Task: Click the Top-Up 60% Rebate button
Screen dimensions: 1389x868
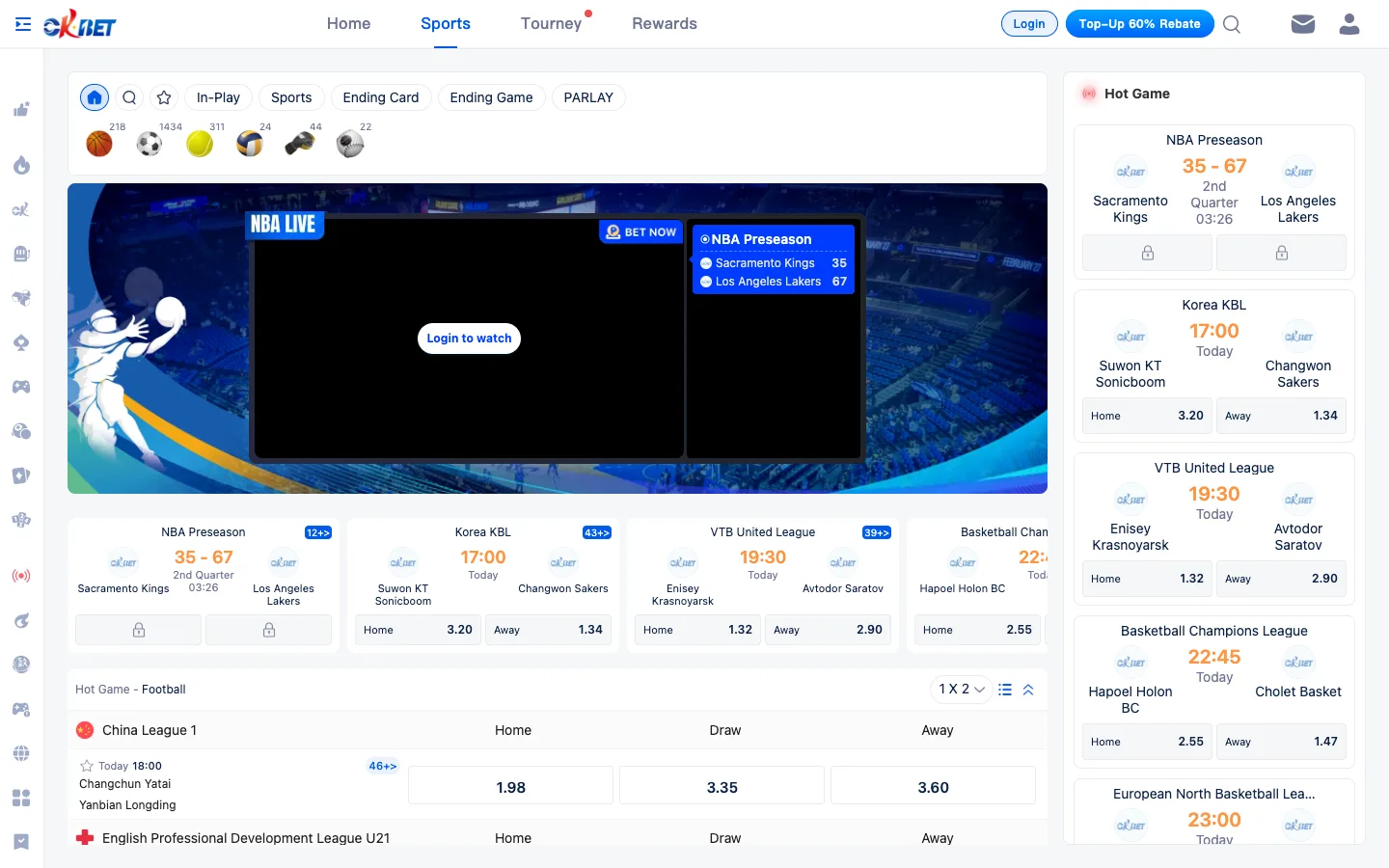Action: point(1140,24)
